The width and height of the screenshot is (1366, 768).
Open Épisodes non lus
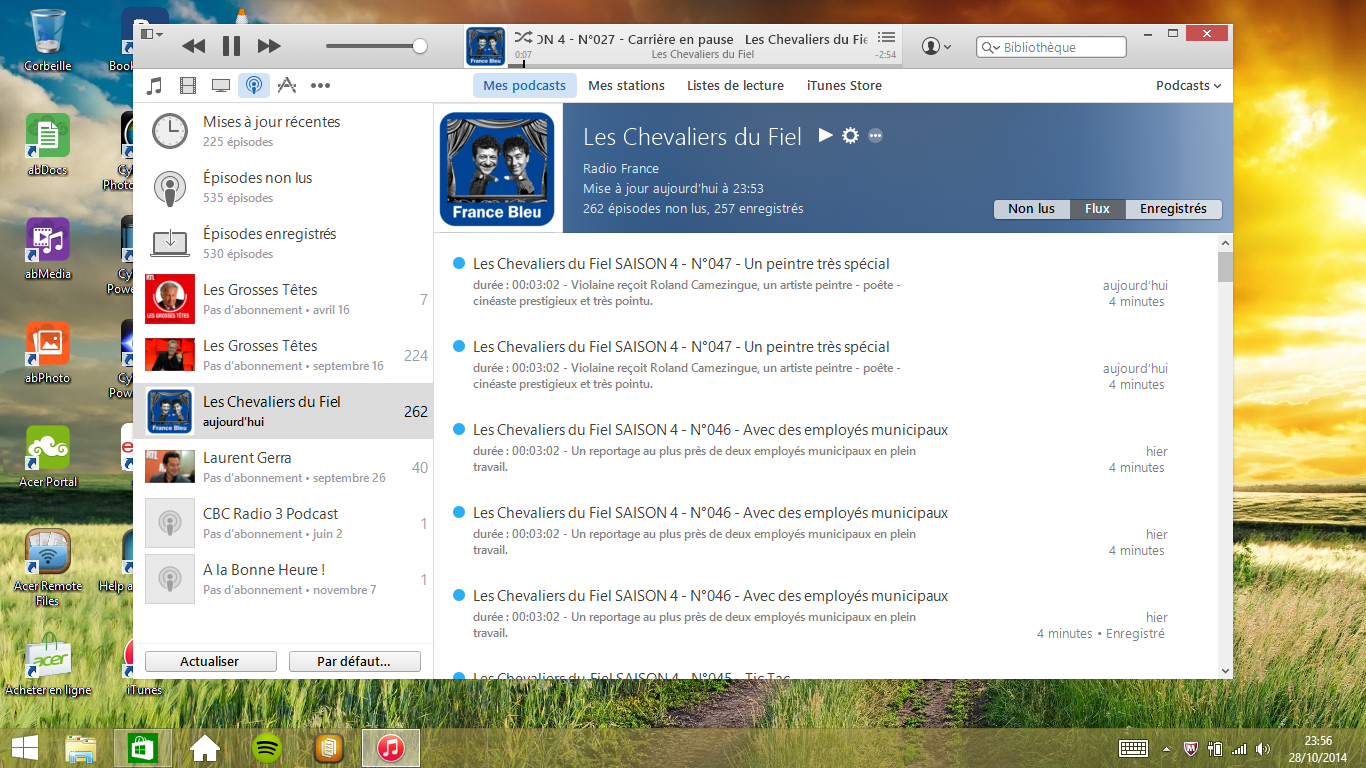[x=283, y=187]
